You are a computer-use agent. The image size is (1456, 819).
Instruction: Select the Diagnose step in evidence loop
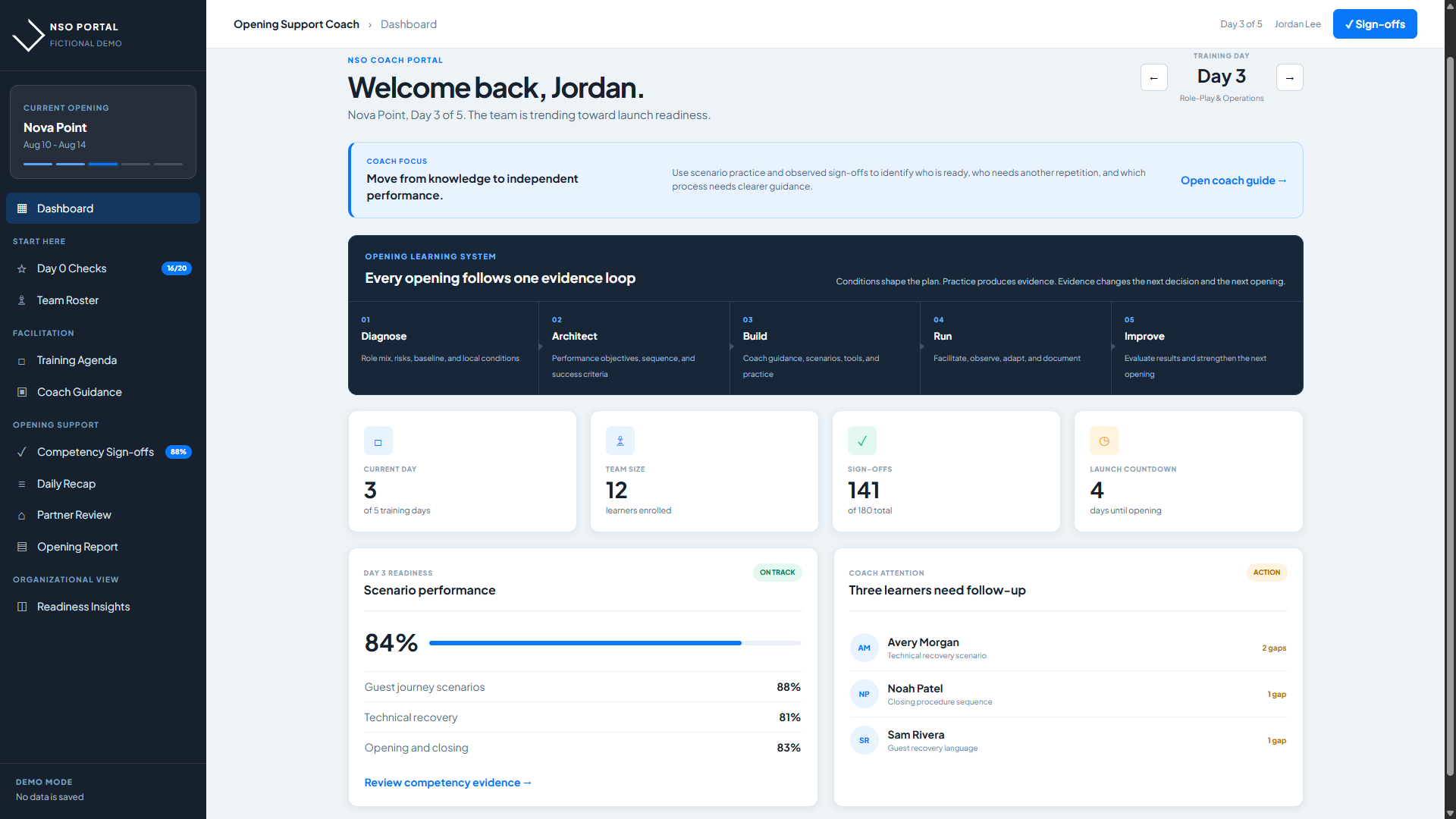(444, 347)
